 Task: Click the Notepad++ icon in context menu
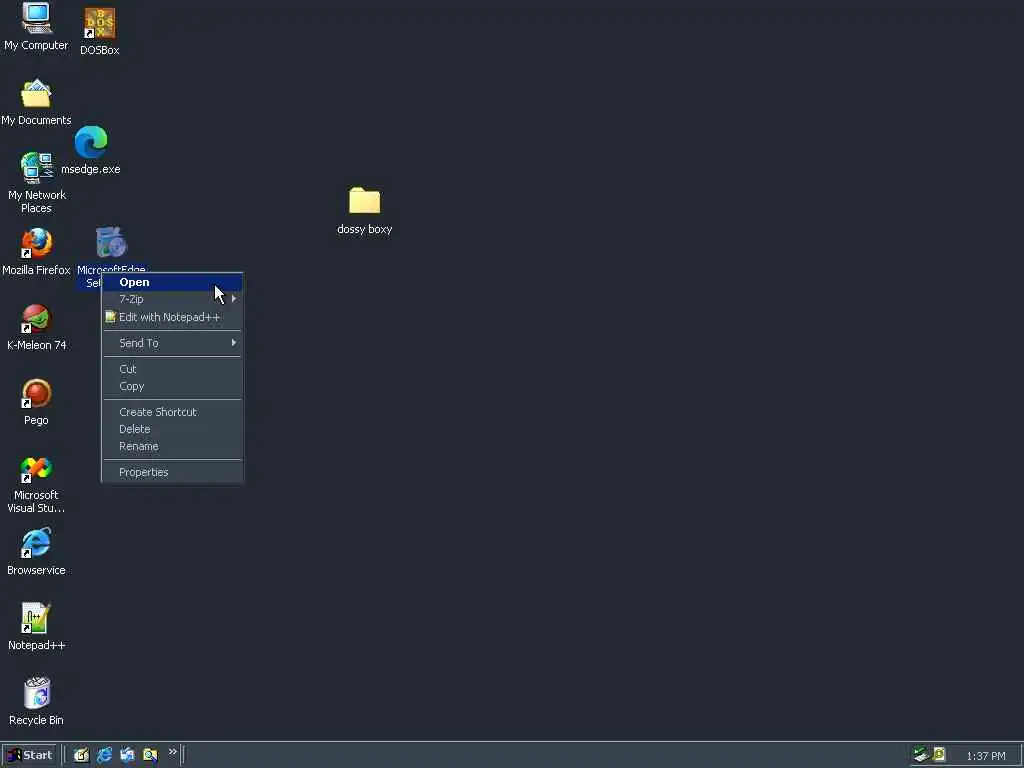point(110,317)
